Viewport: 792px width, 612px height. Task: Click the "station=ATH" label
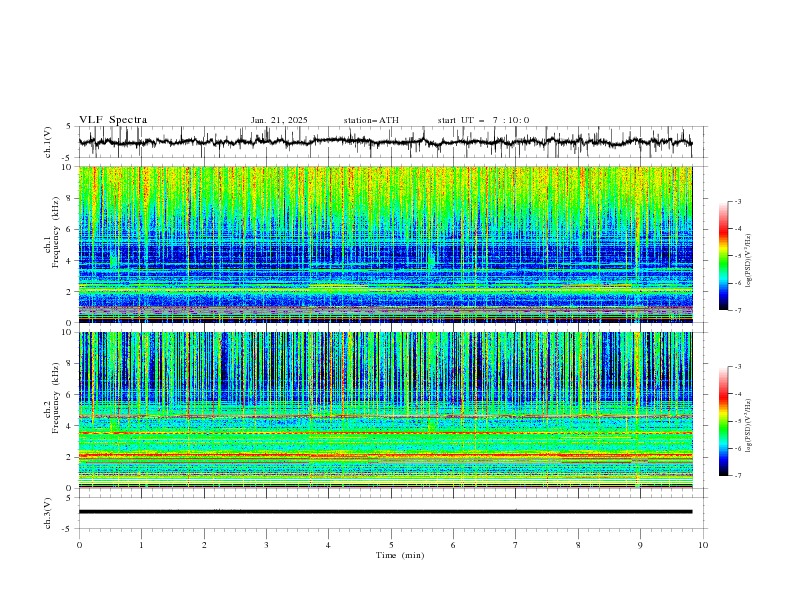coord(371,120)
